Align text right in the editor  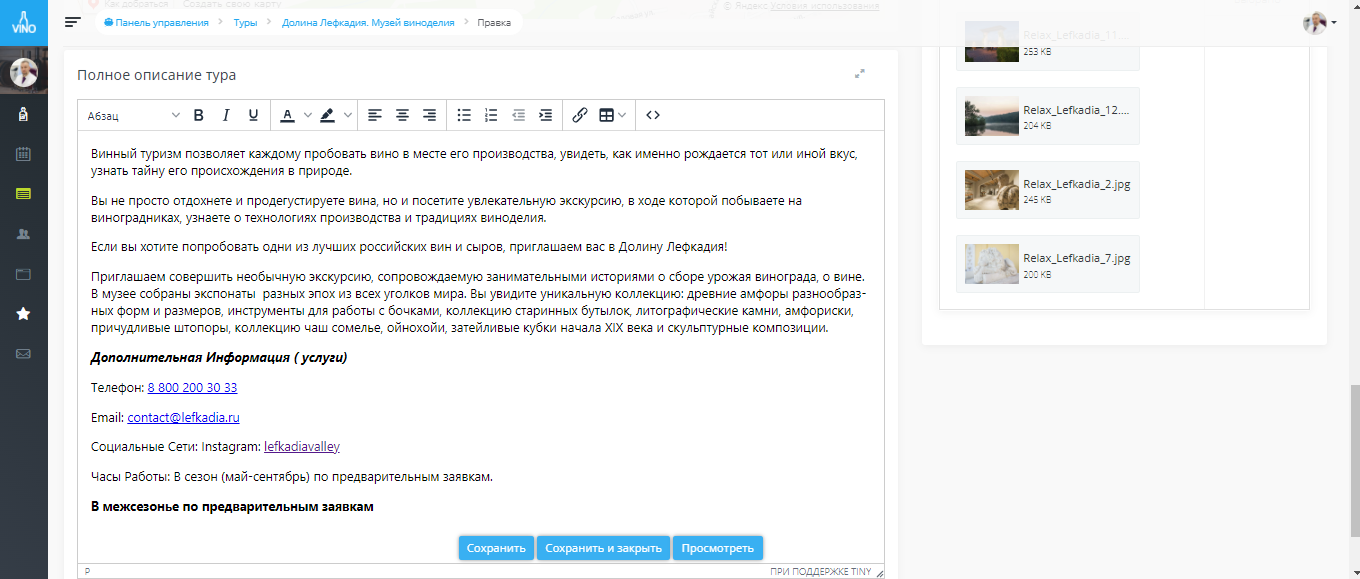tap(429, 115)
